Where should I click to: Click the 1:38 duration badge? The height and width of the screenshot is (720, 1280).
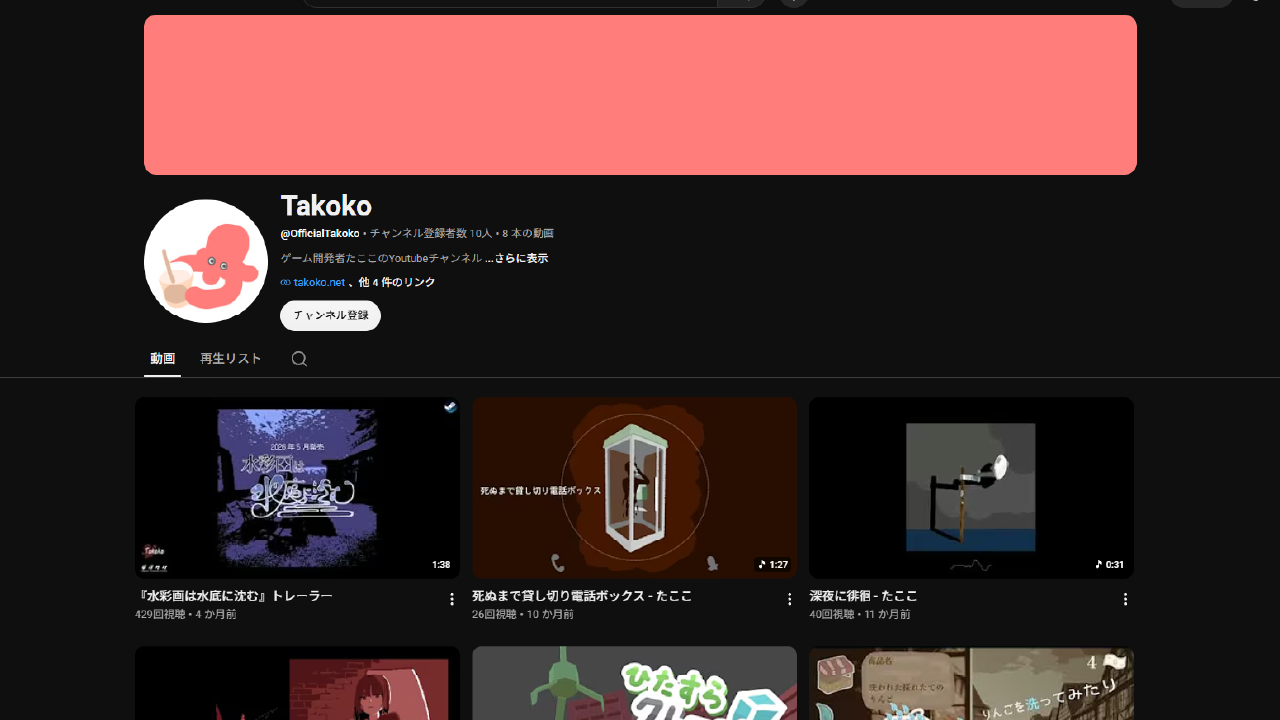441,565
